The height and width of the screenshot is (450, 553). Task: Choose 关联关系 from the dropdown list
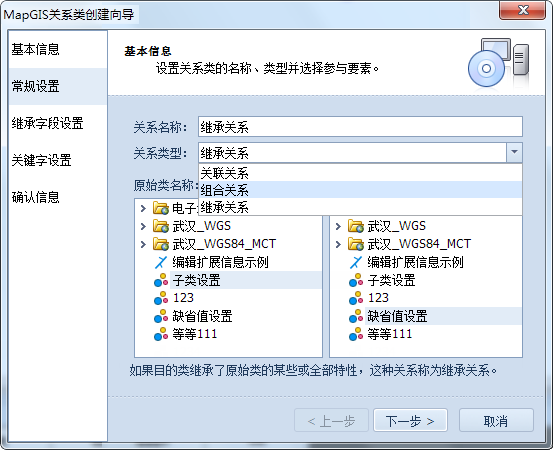pyautogui.click(x=360, y=173)
